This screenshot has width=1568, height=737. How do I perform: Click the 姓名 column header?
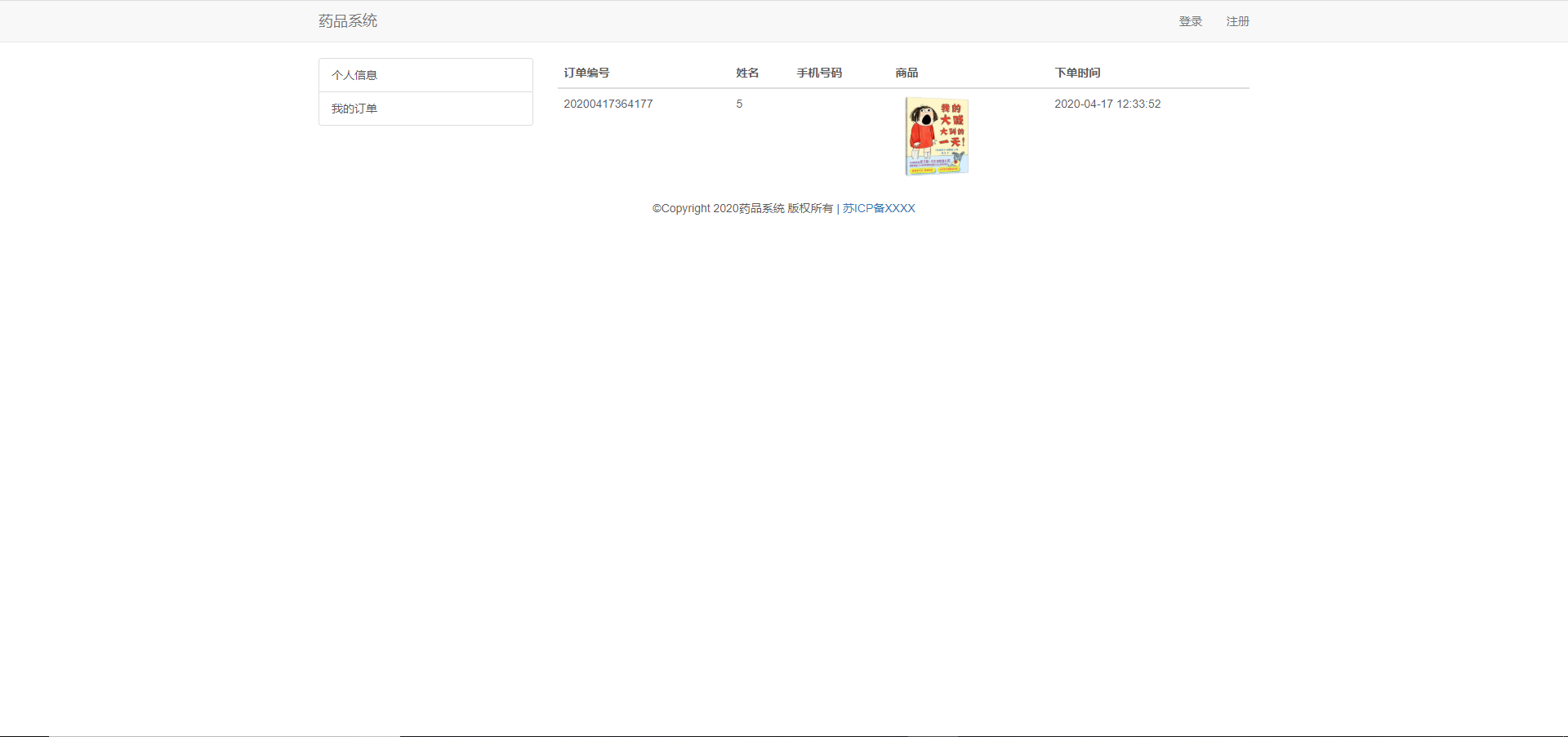(x=746, y=73)
